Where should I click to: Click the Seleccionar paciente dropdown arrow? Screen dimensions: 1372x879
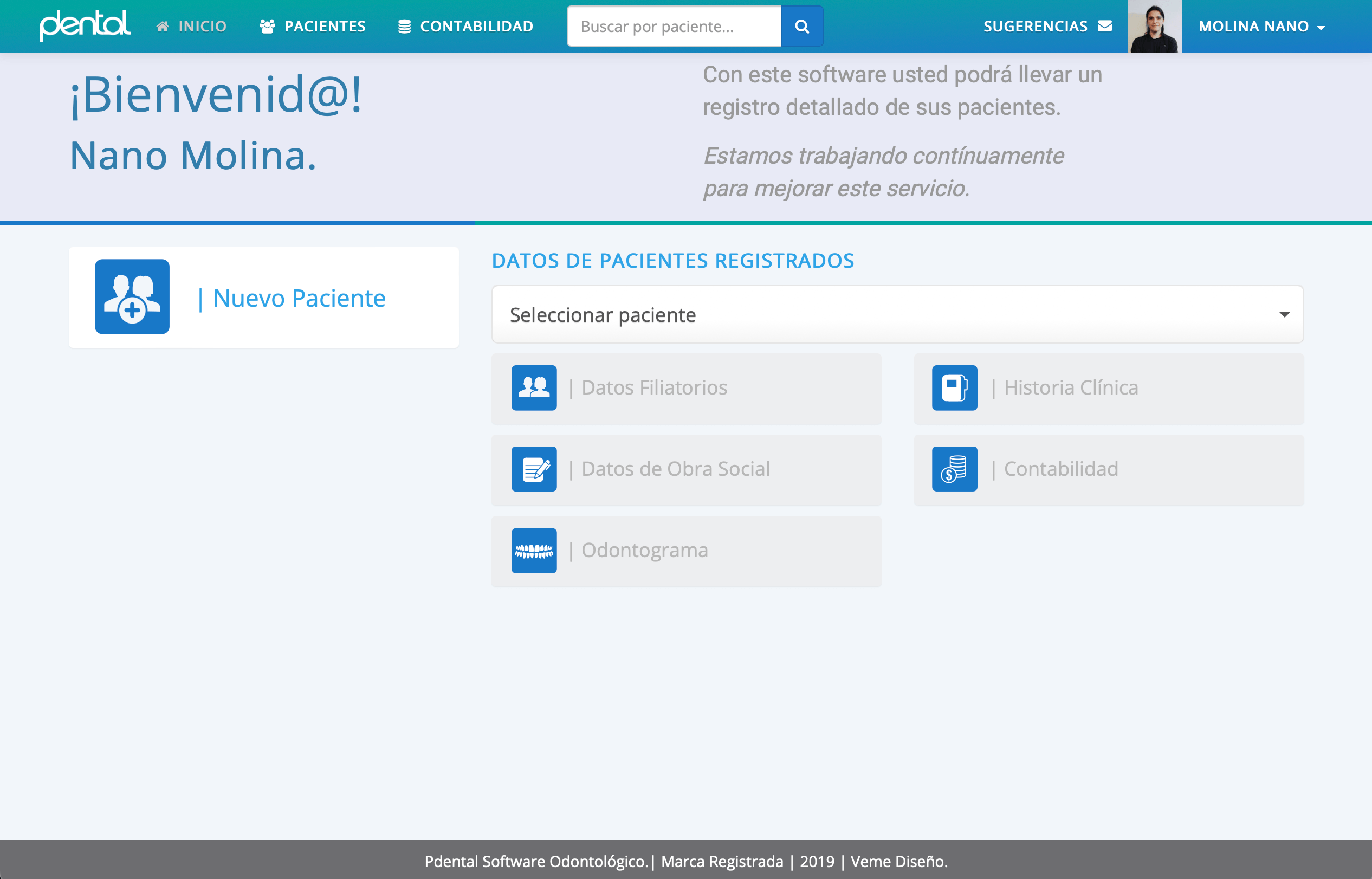coord(1284,314)
